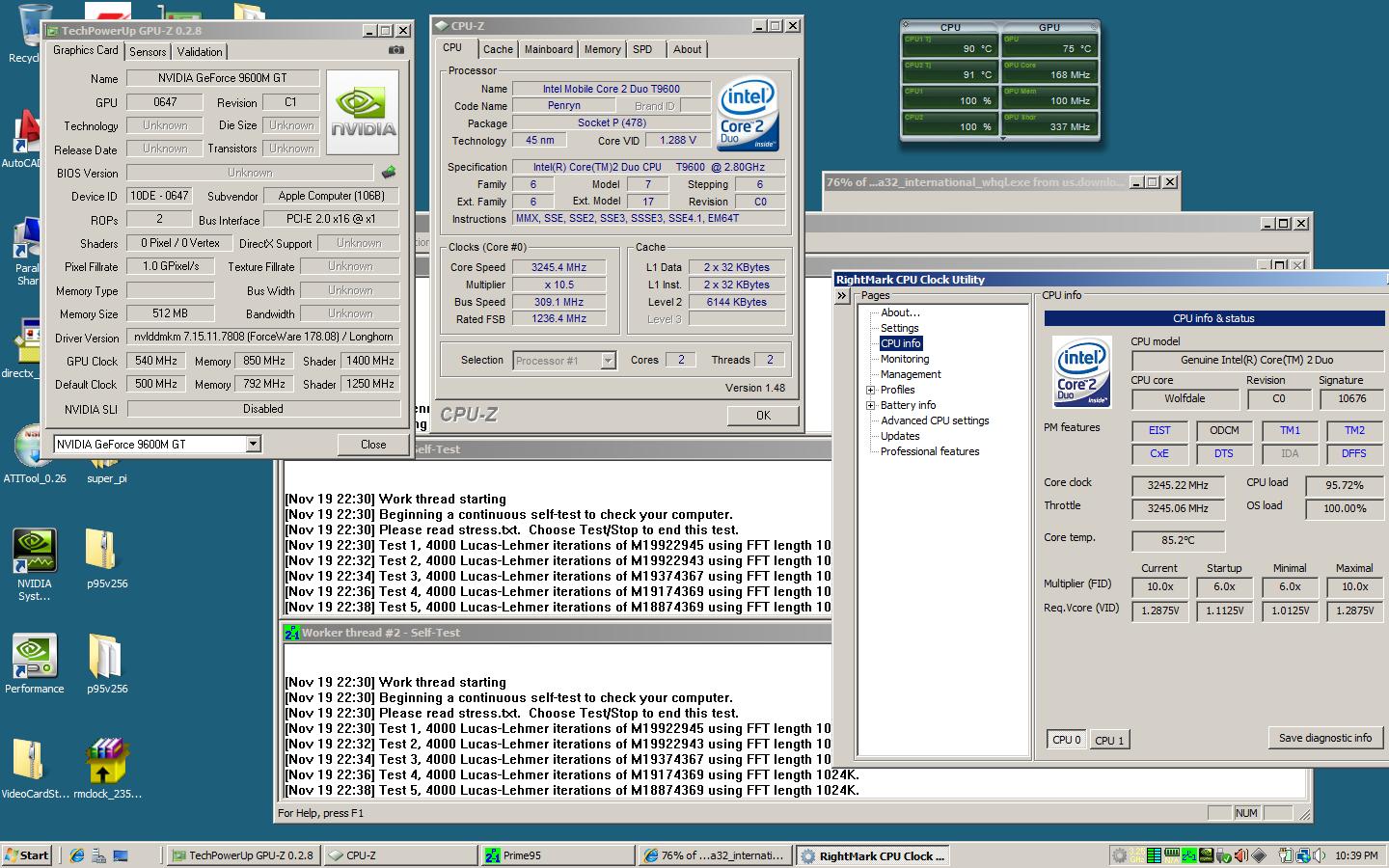Open the About tab in CPU-Z
The image size is (1389, 868).
pyautogui.click(x=688, y=49)
